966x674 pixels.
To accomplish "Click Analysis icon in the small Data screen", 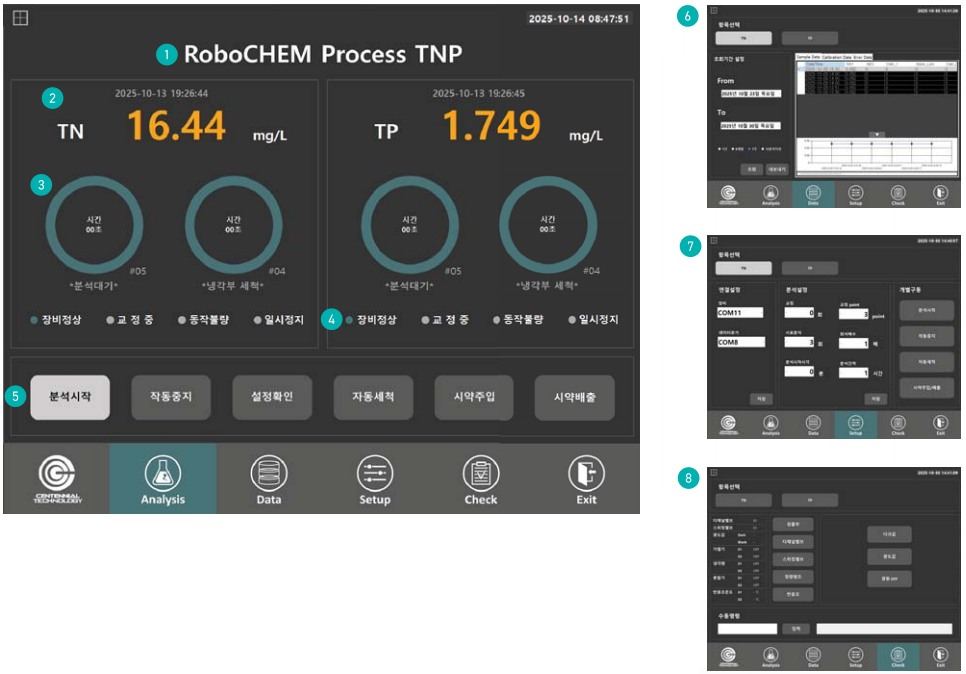I will [771, 193].
